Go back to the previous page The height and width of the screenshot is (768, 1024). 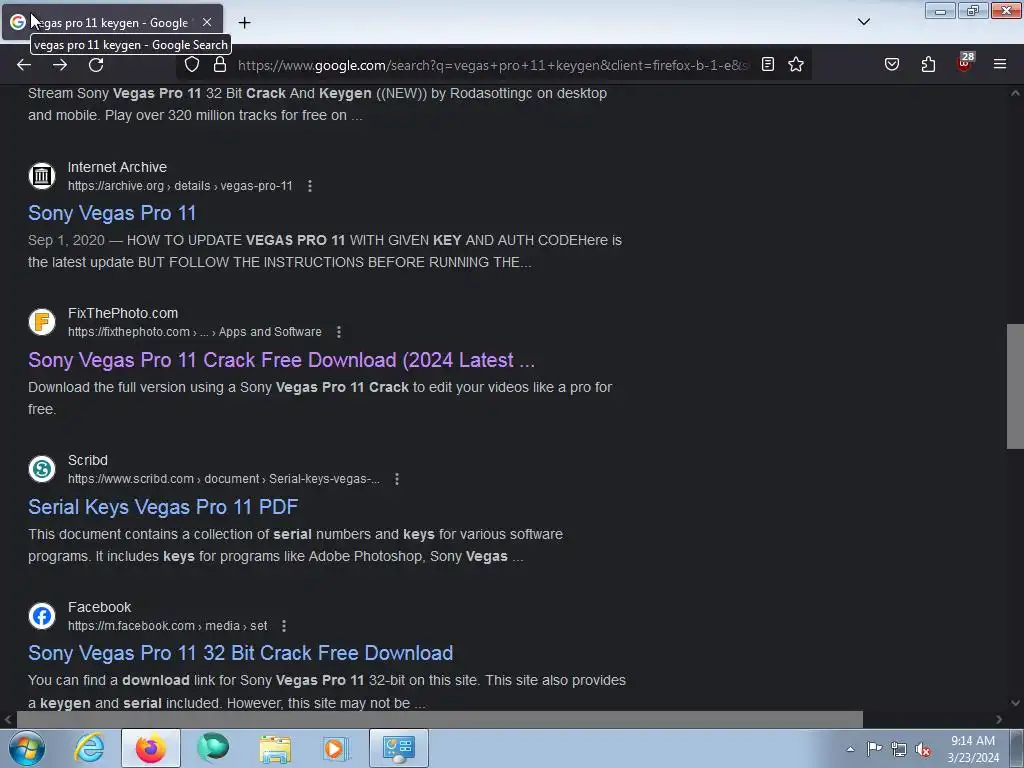click(24, 65)
